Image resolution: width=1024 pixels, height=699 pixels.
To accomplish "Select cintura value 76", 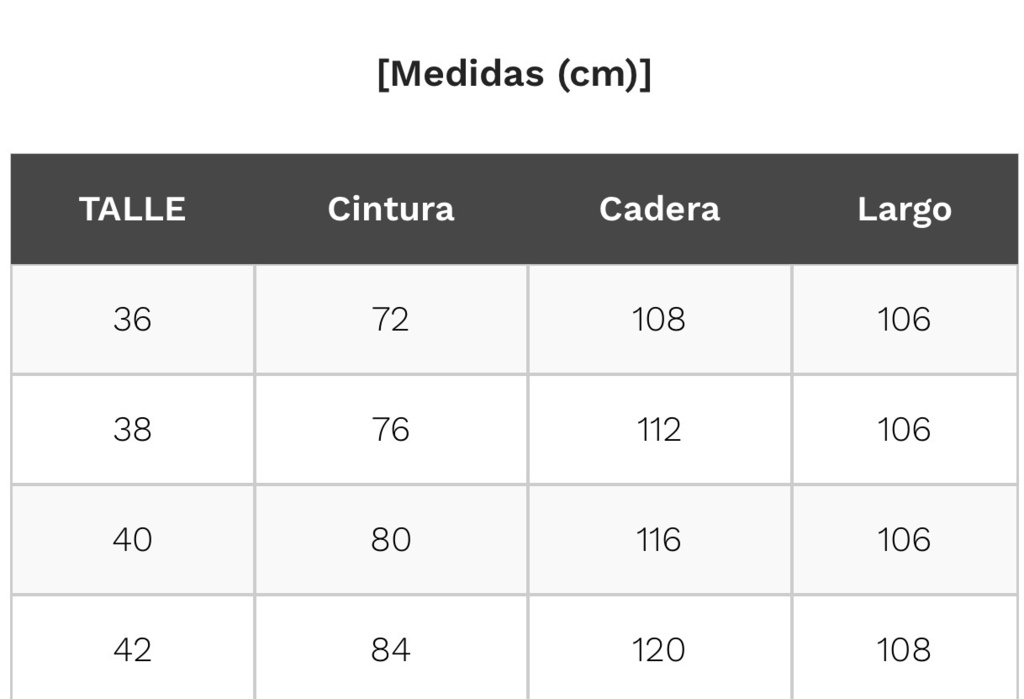I will pos(391,430).
